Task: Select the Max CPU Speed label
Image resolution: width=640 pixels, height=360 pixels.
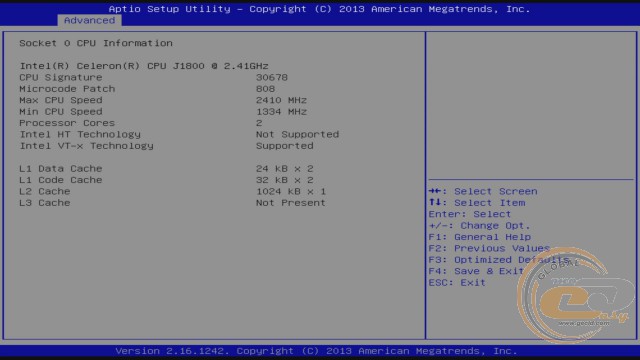Action: point(61,100)
